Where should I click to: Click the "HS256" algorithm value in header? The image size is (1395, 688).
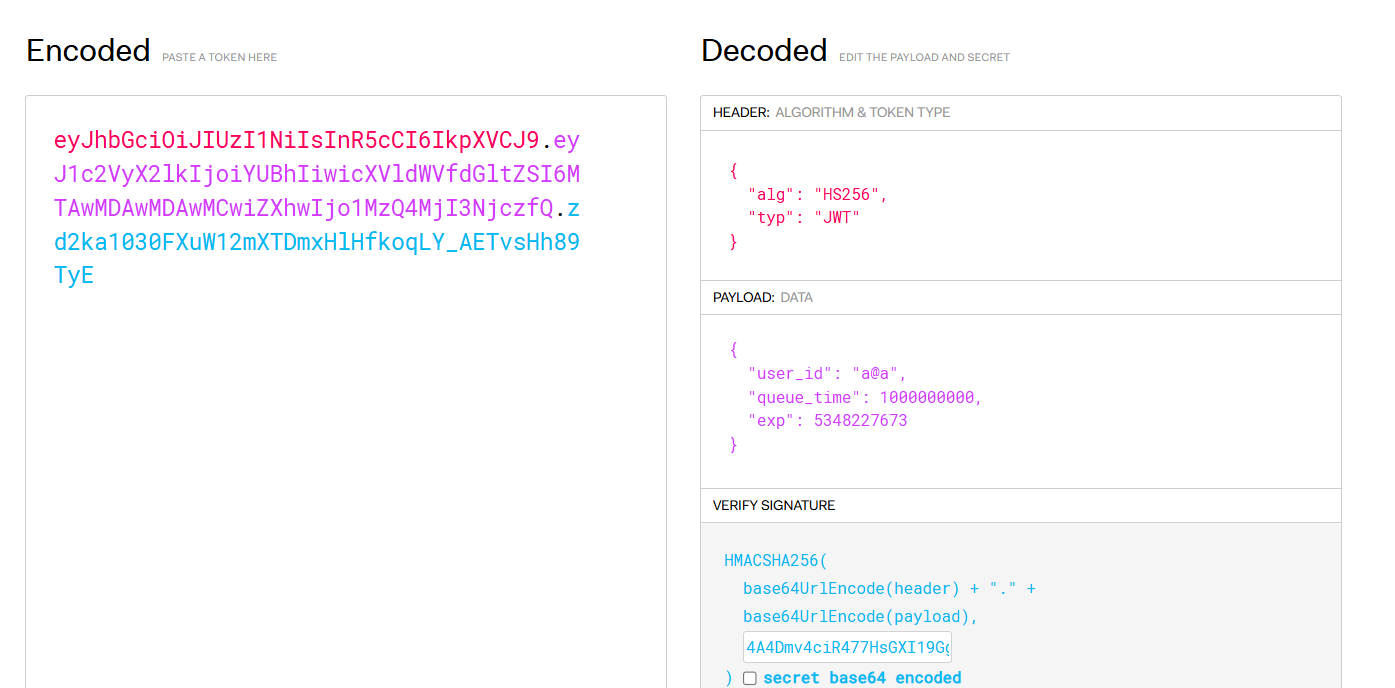tap(850, 194)
